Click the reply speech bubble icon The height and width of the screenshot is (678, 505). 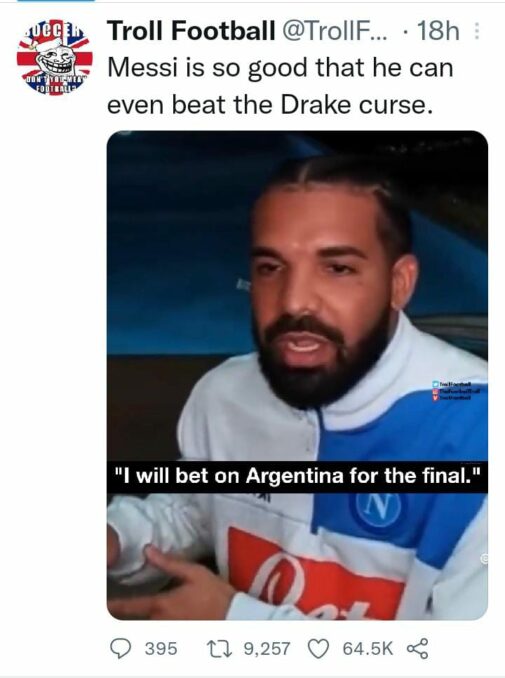click(x=120, y=649)
